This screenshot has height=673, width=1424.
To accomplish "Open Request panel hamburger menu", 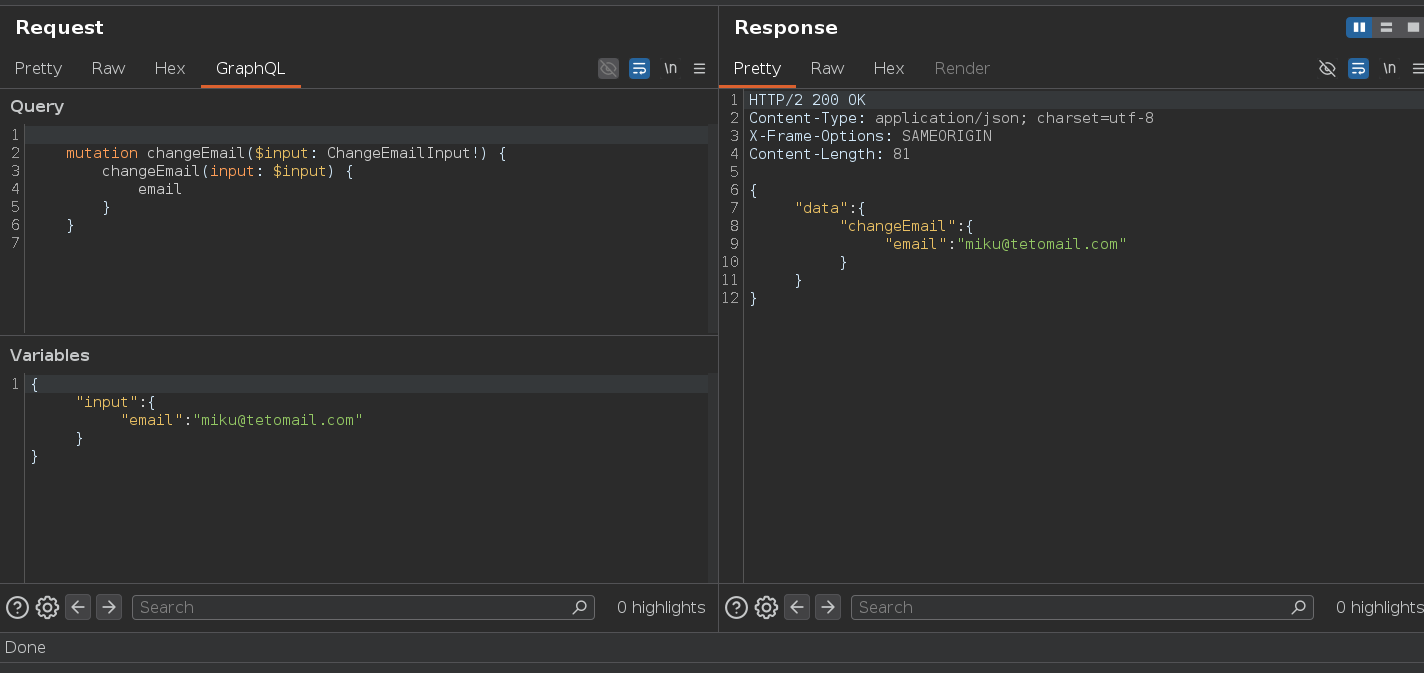I will click(699, 68).
